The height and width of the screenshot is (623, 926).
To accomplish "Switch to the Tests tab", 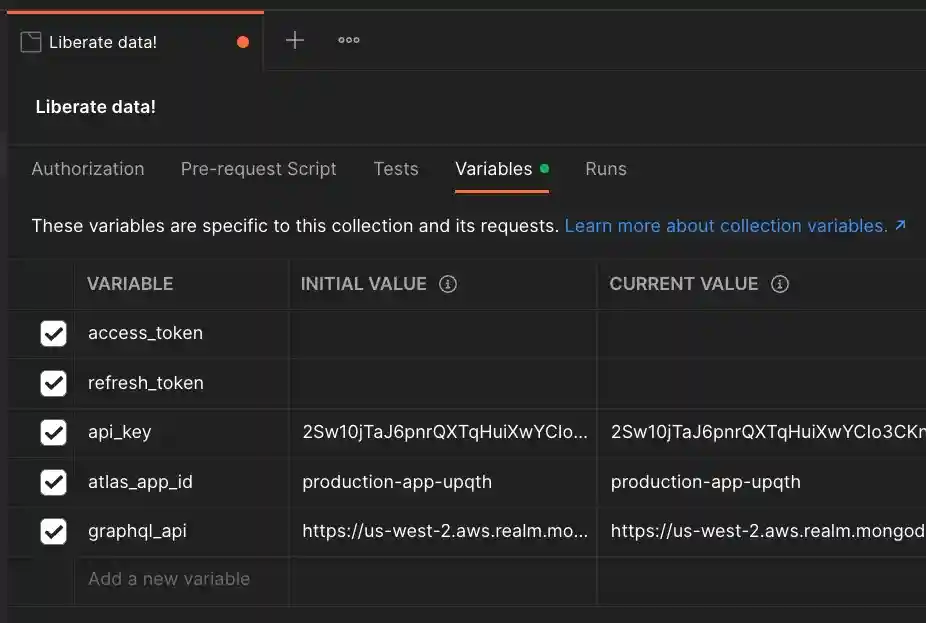I will point(396,169).
